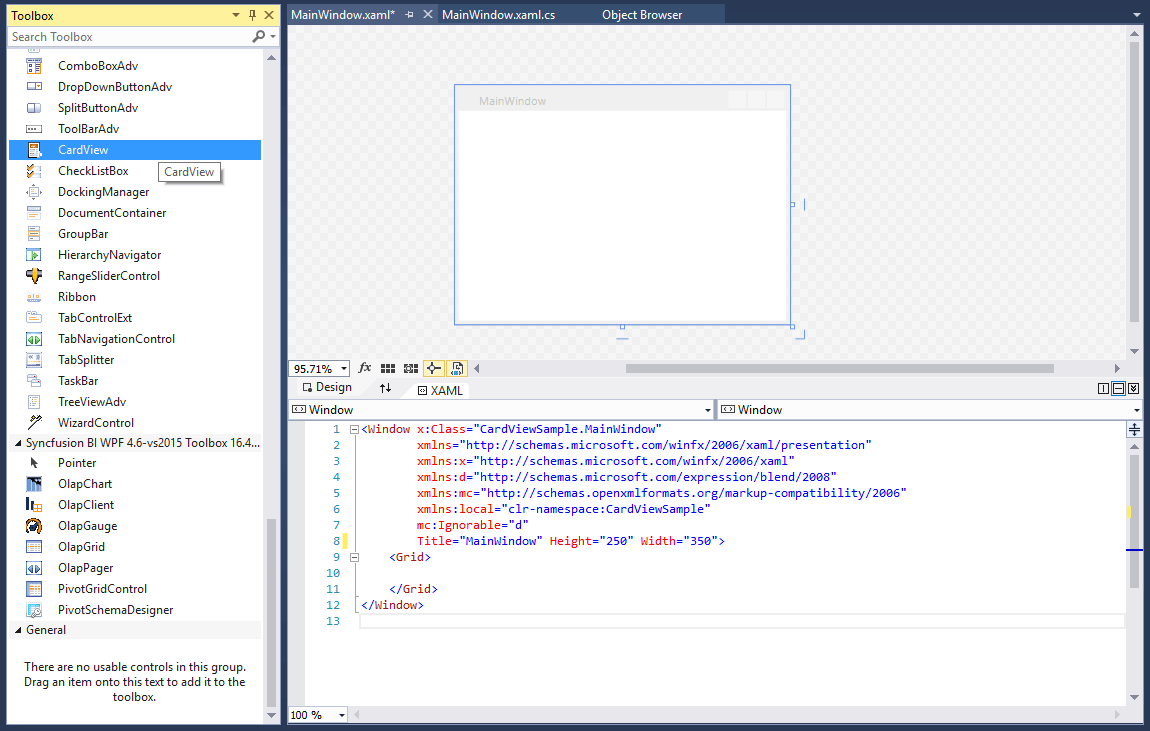Toggle snapping to snaplines in designer toolbar

[x=433, y=368]
